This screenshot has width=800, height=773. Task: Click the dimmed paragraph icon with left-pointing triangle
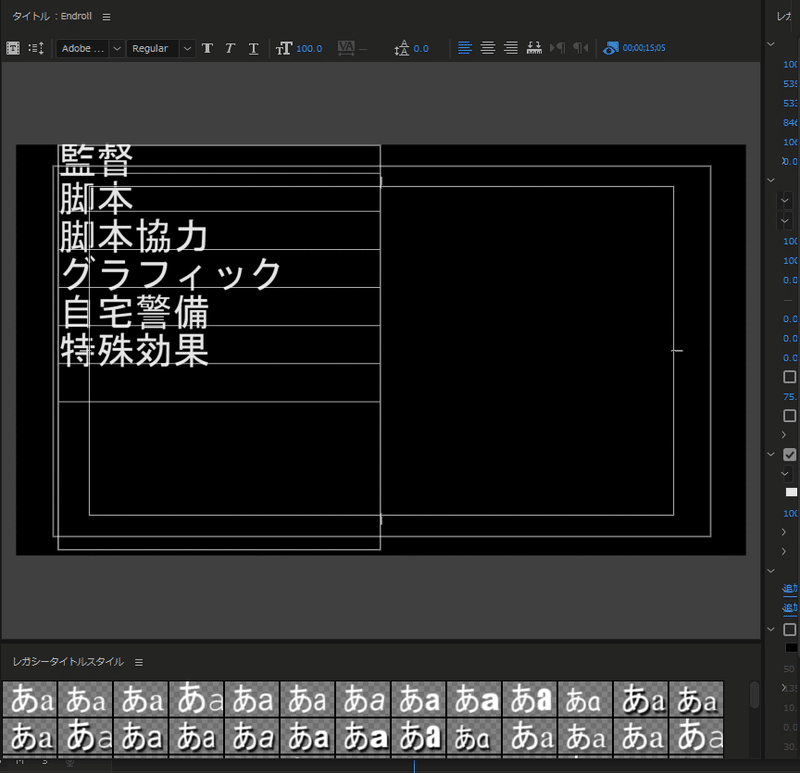581,48
